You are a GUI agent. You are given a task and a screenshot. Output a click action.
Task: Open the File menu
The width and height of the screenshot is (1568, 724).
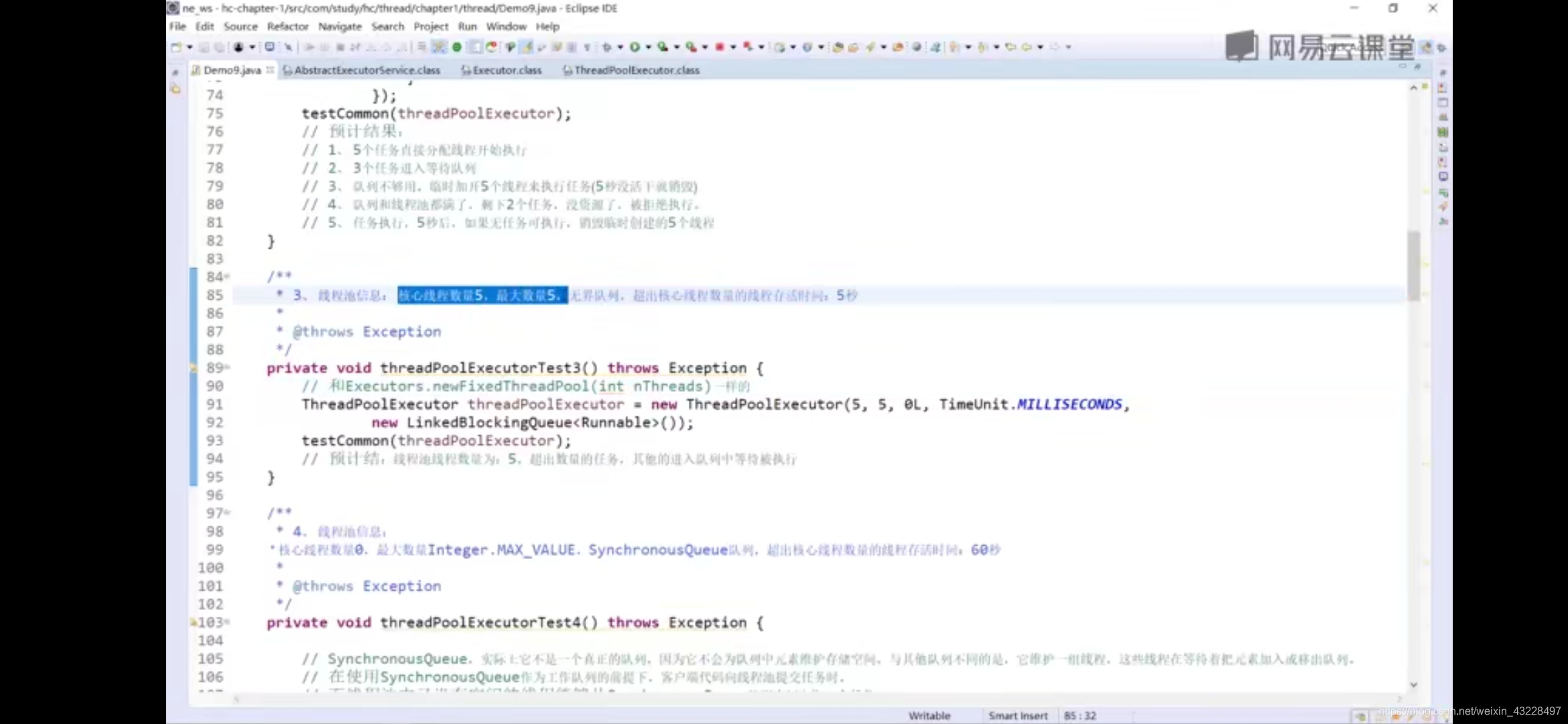[x=178, y=27]
